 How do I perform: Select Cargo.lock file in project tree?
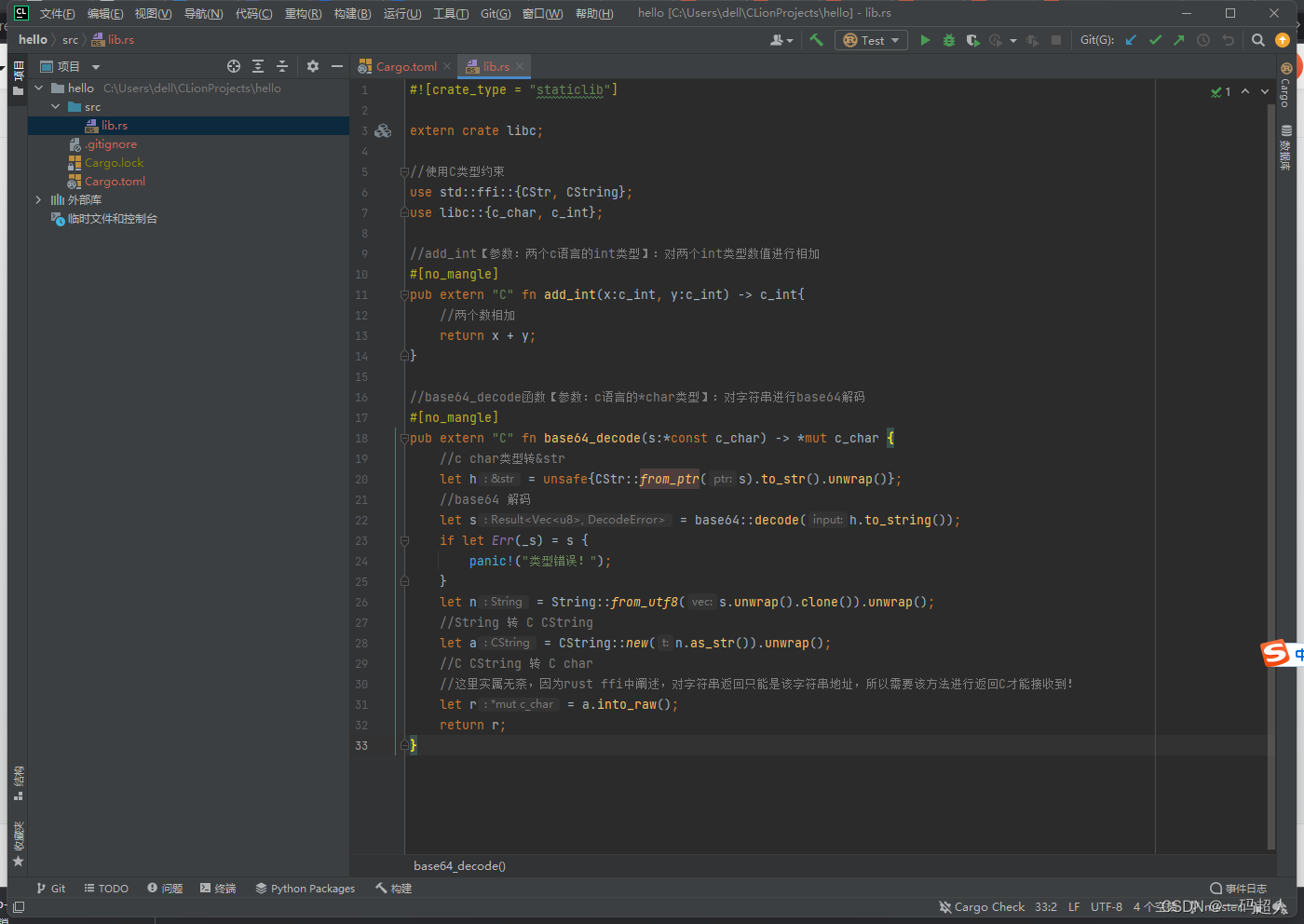pyautogui.click(x=114, y=163)
